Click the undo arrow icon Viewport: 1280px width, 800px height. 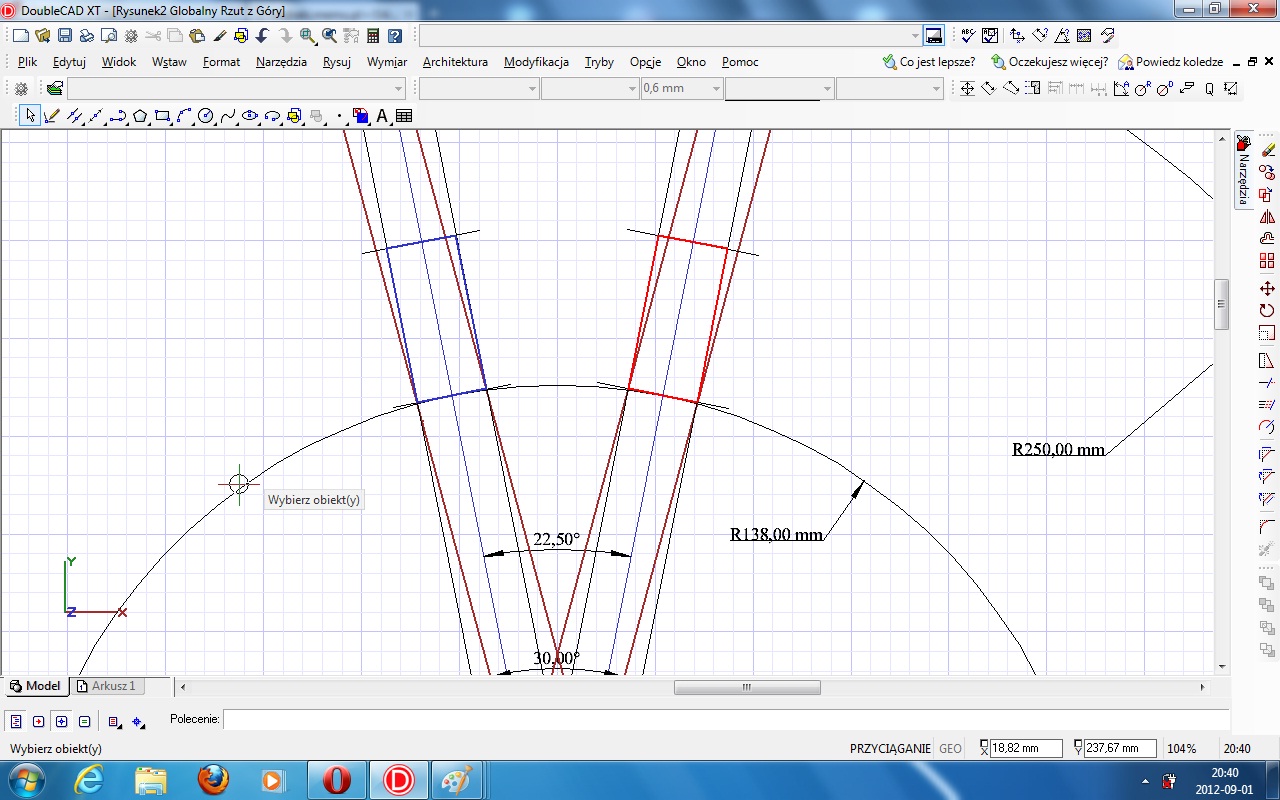(262, 36)
